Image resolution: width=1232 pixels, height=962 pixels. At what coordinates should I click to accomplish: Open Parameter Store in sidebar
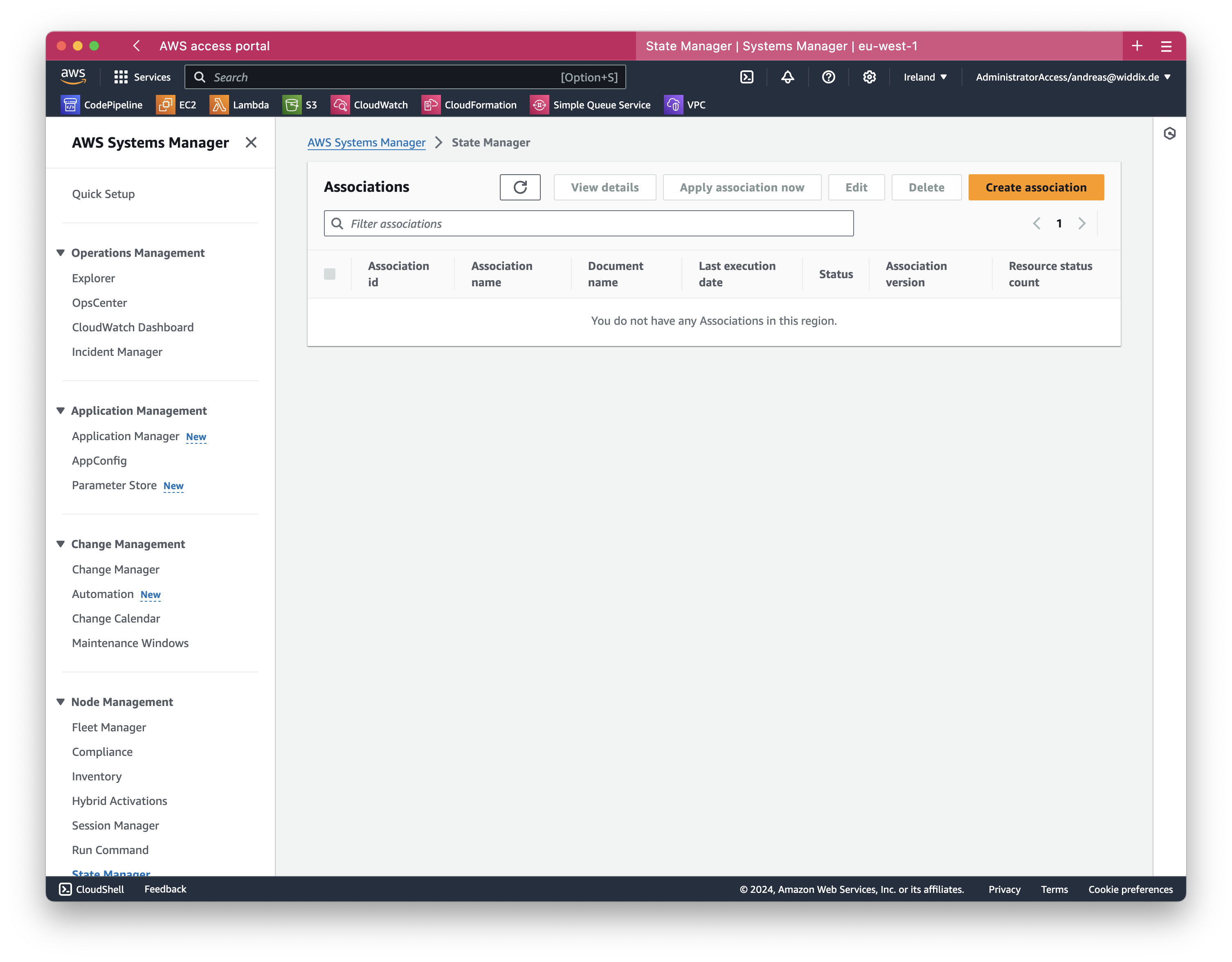(x=114, y=485)
